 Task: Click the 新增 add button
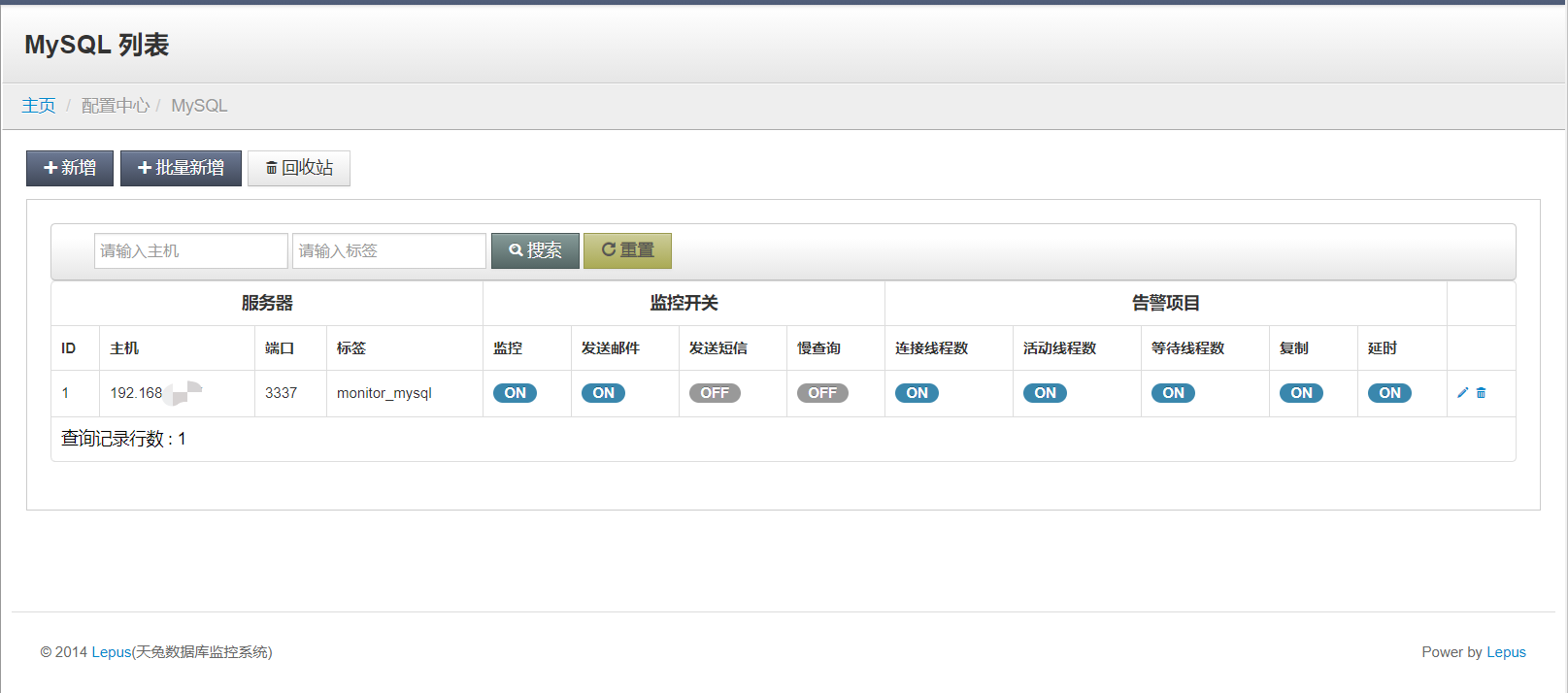70,168
